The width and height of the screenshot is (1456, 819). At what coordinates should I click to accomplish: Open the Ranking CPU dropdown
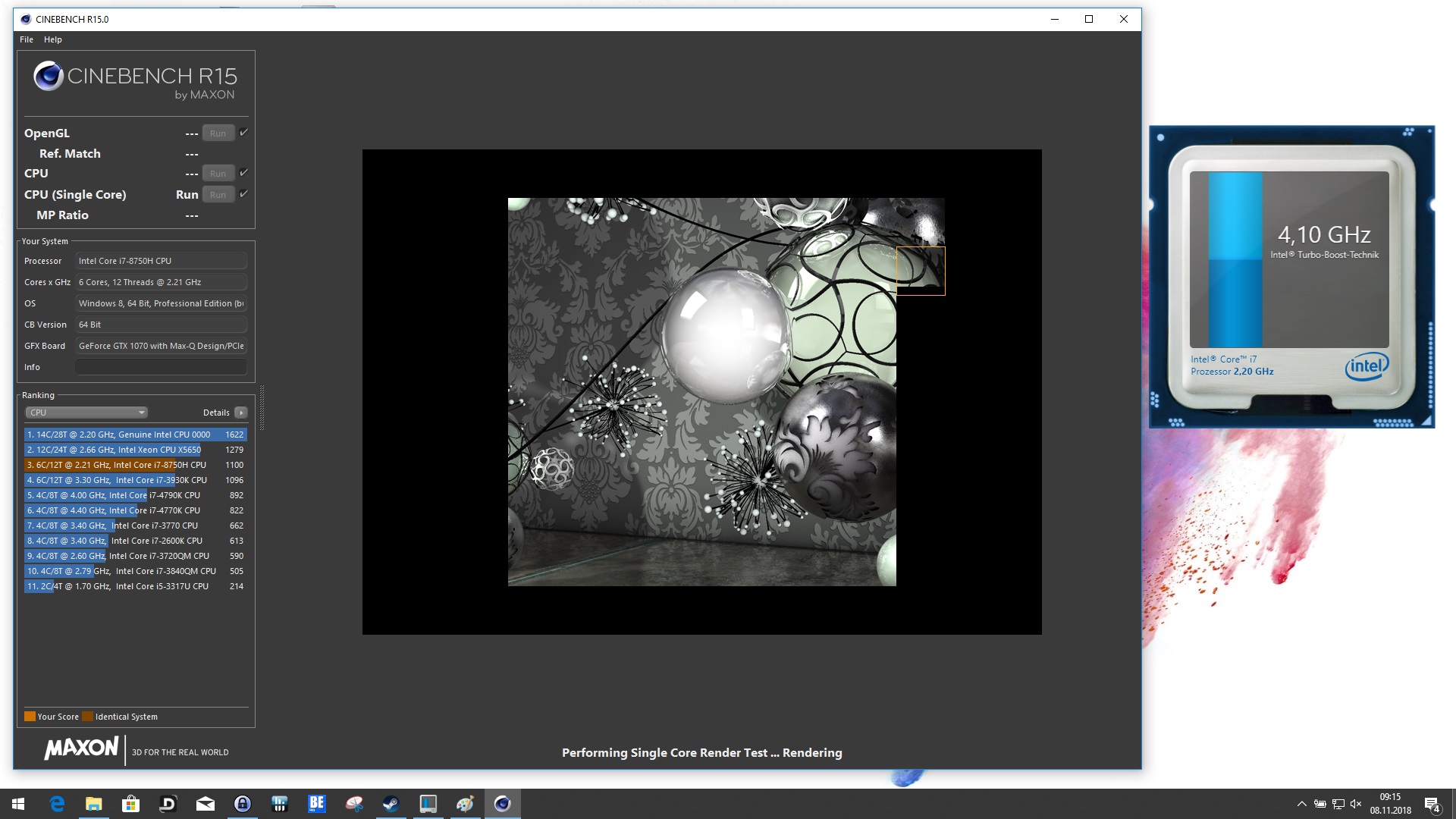(86, 413)
